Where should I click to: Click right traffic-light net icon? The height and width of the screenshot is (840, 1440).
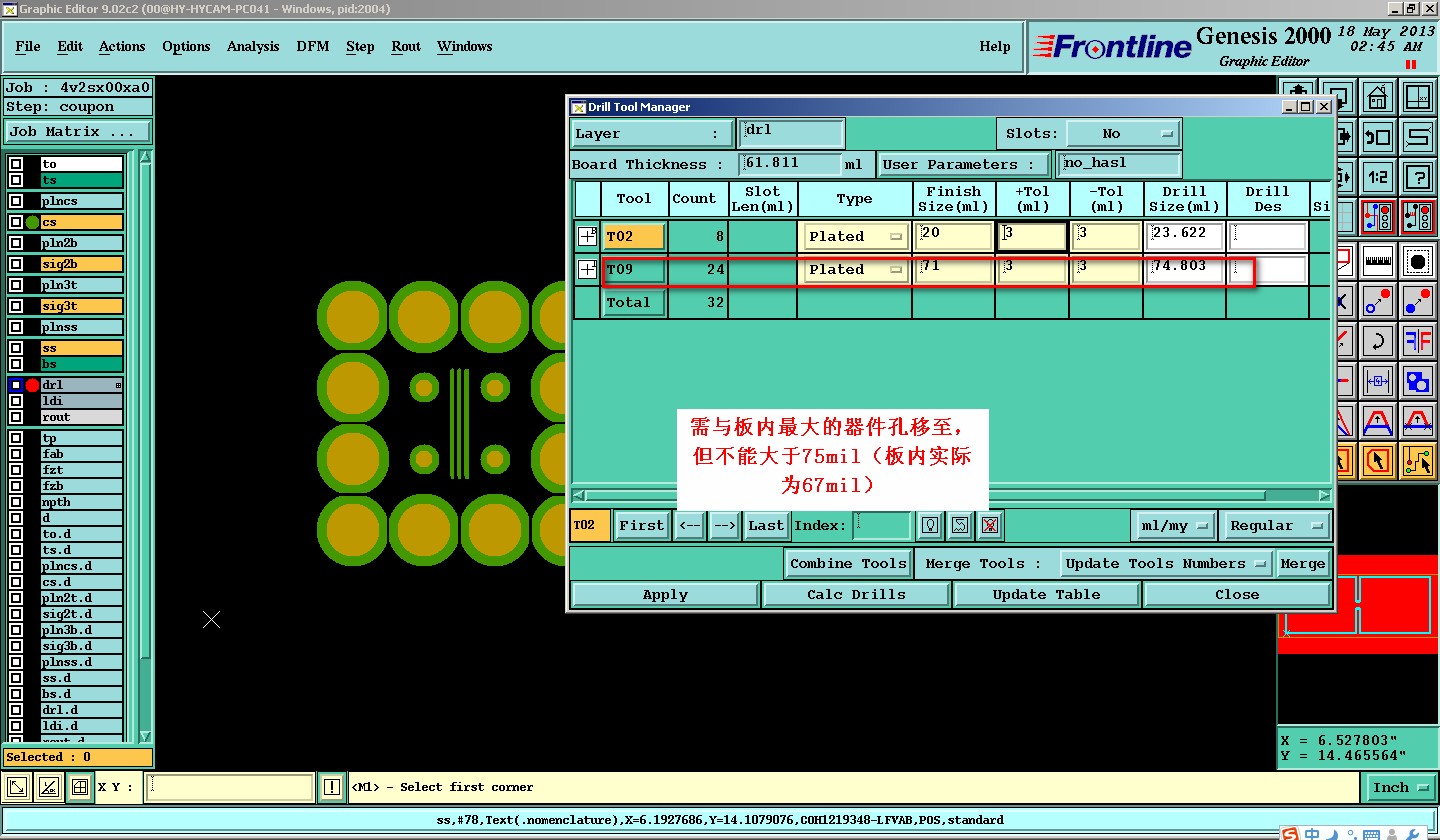pyautogui.click(x=1418, y=217)
